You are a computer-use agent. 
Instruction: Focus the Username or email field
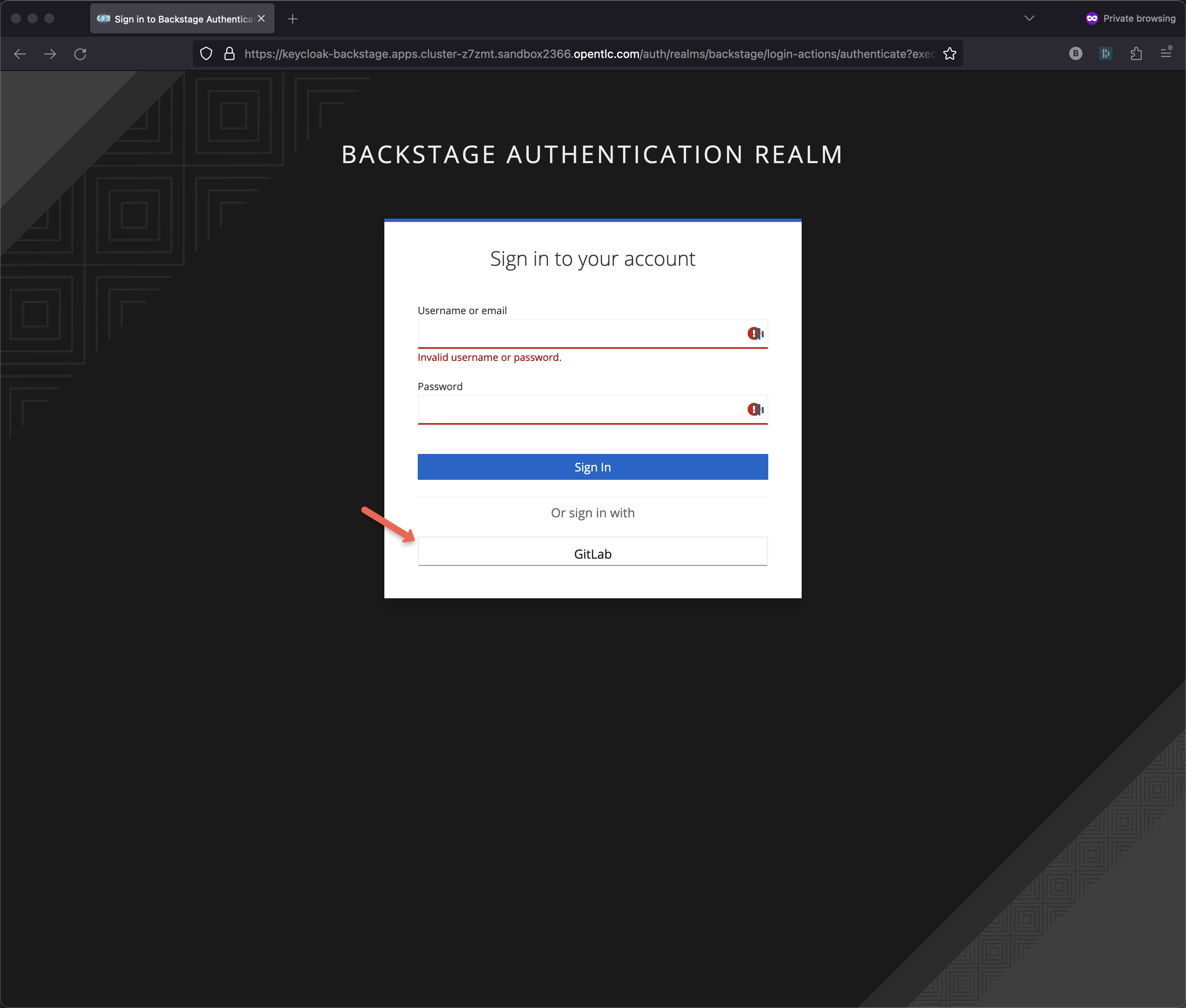577,333
